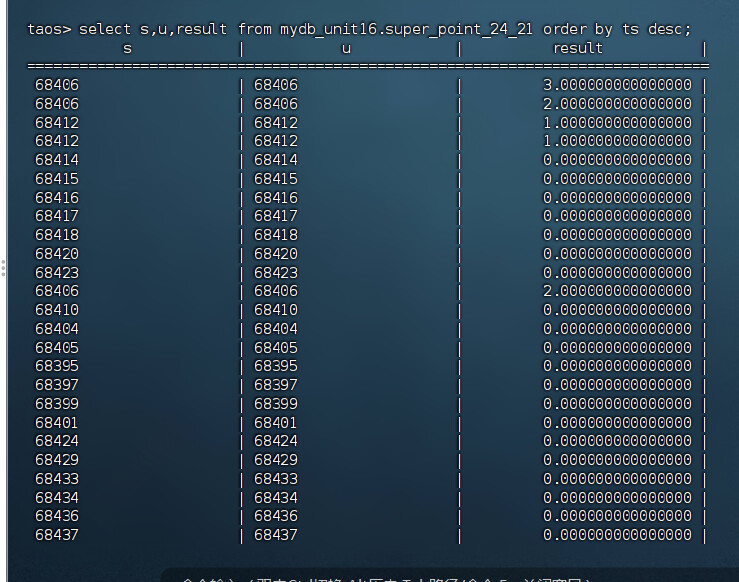This screenshot has height=582, width=739.
Task: Click 68423 in the u column
Action: [276, 273]
